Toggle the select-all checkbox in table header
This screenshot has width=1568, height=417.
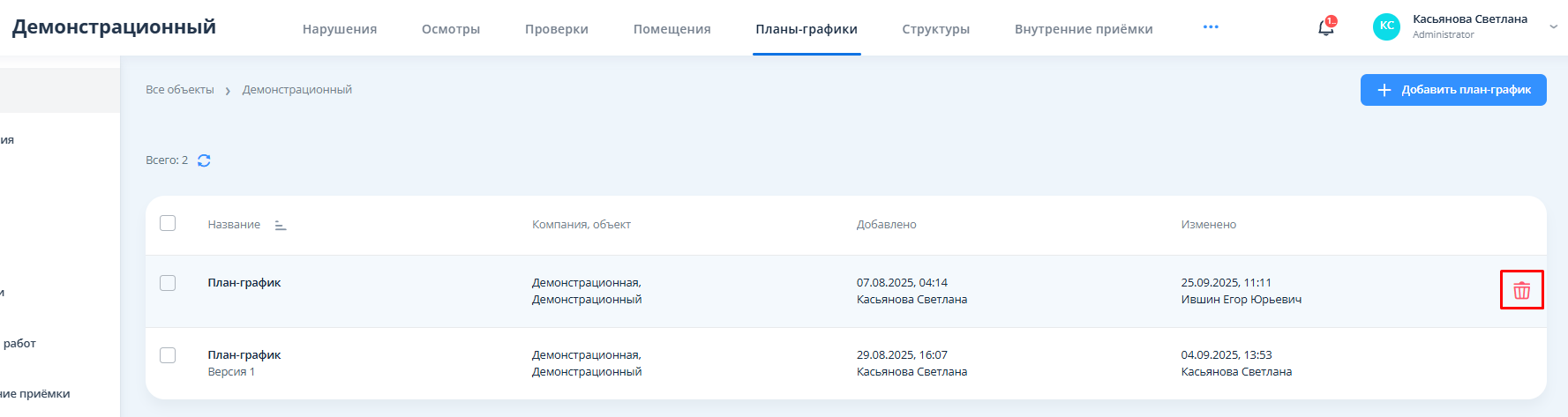[x=168, y=223]
